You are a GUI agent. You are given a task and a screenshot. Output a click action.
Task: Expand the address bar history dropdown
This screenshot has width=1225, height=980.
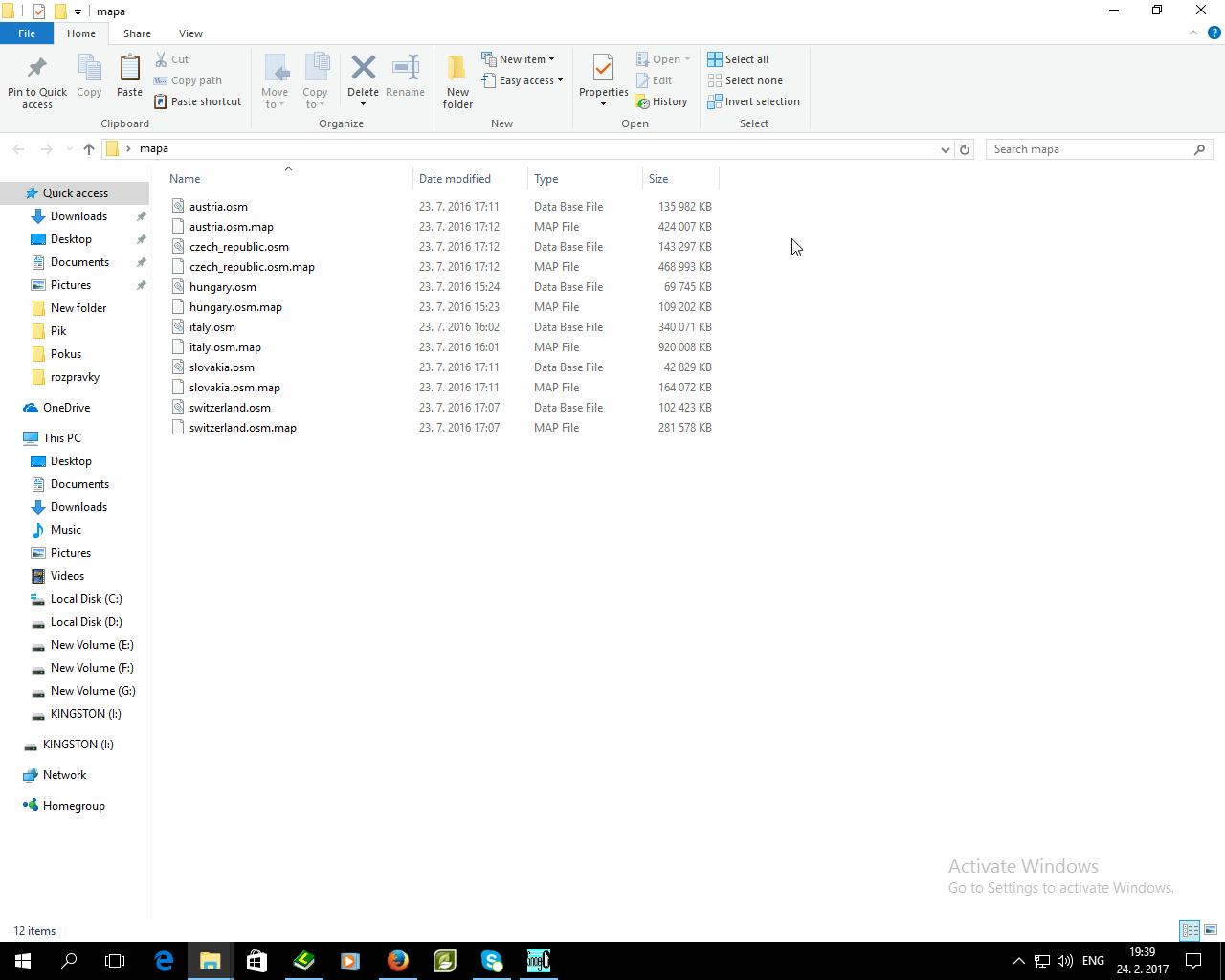(x=945, y=149)
